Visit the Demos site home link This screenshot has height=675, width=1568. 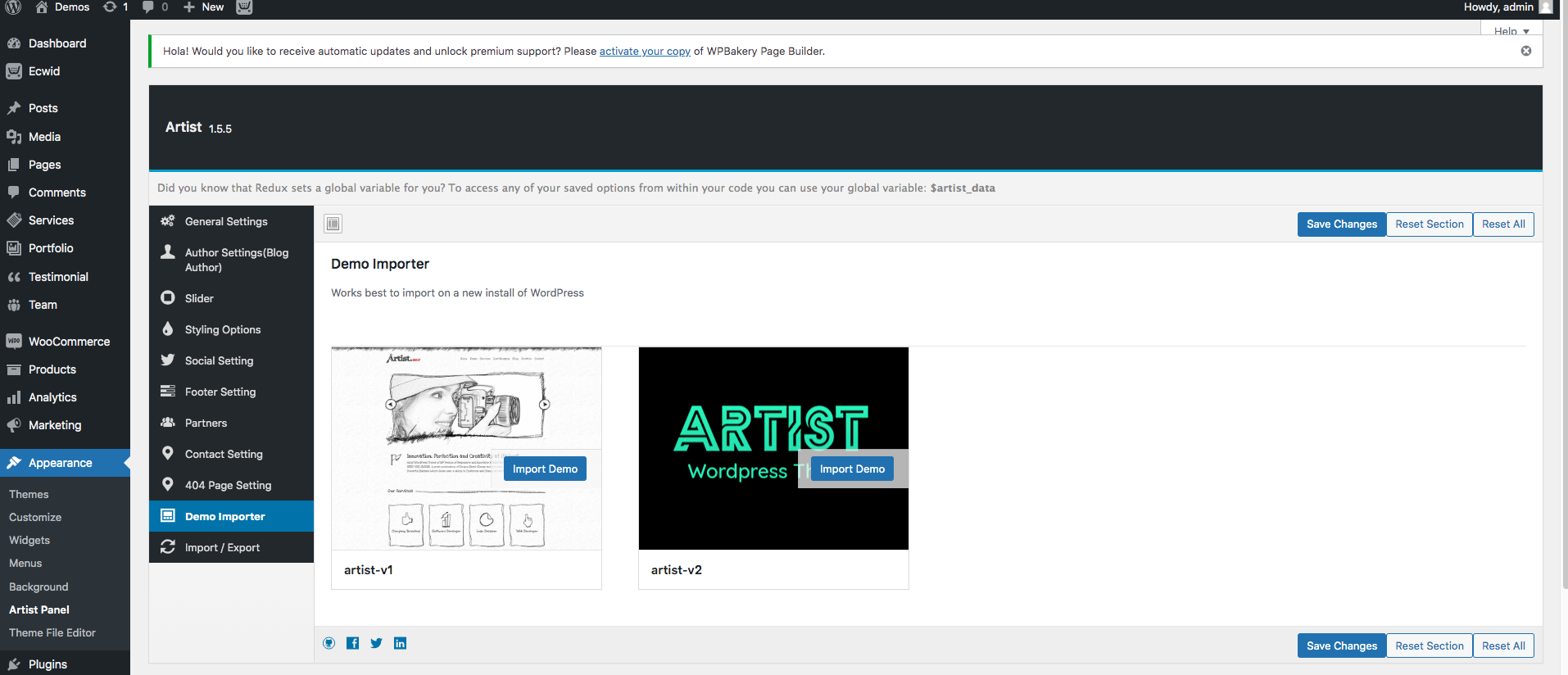pos(62,7)
